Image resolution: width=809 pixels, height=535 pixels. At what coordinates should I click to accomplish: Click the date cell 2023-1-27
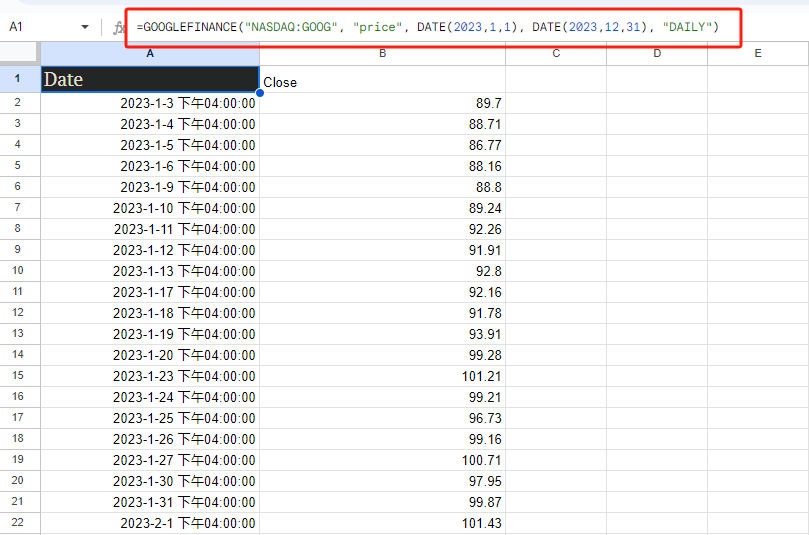pos(150,460)
